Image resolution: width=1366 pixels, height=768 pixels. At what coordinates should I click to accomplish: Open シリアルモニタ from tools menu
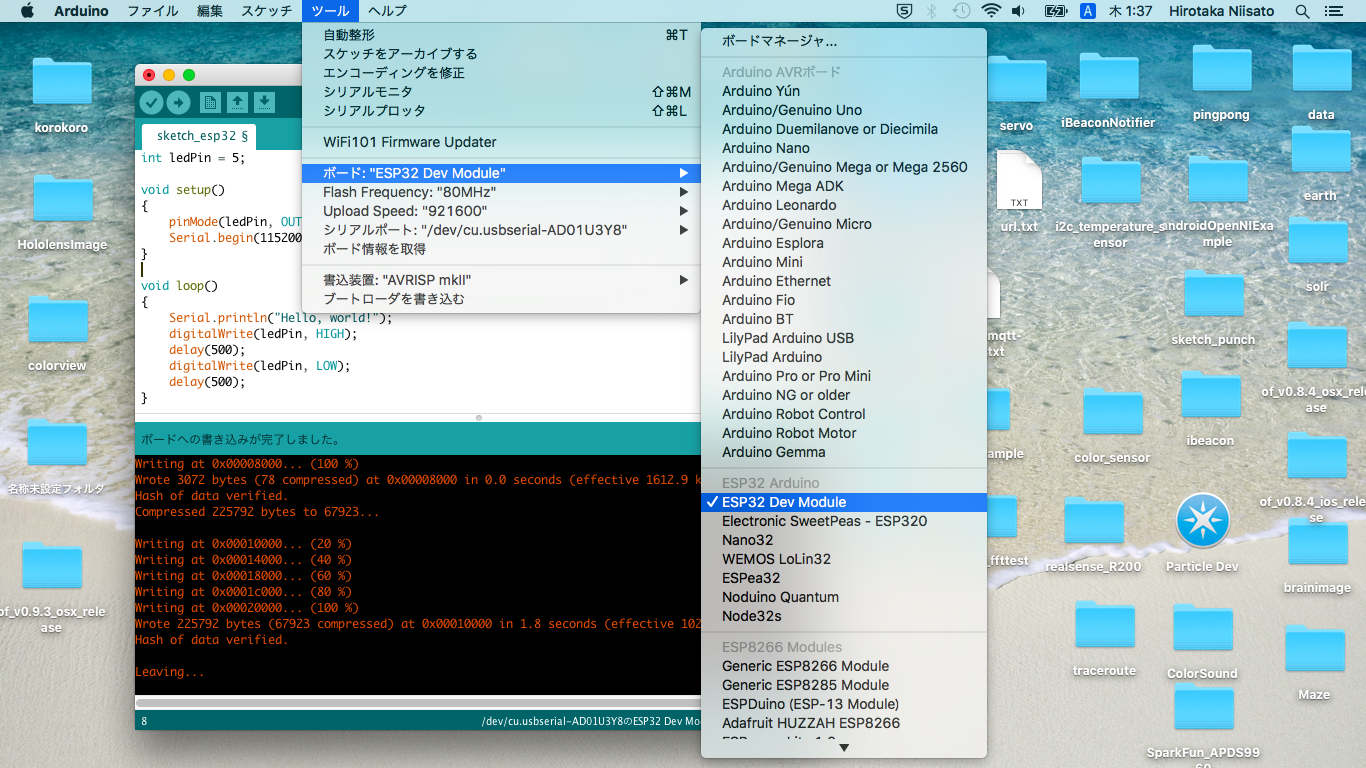point(501,92)
